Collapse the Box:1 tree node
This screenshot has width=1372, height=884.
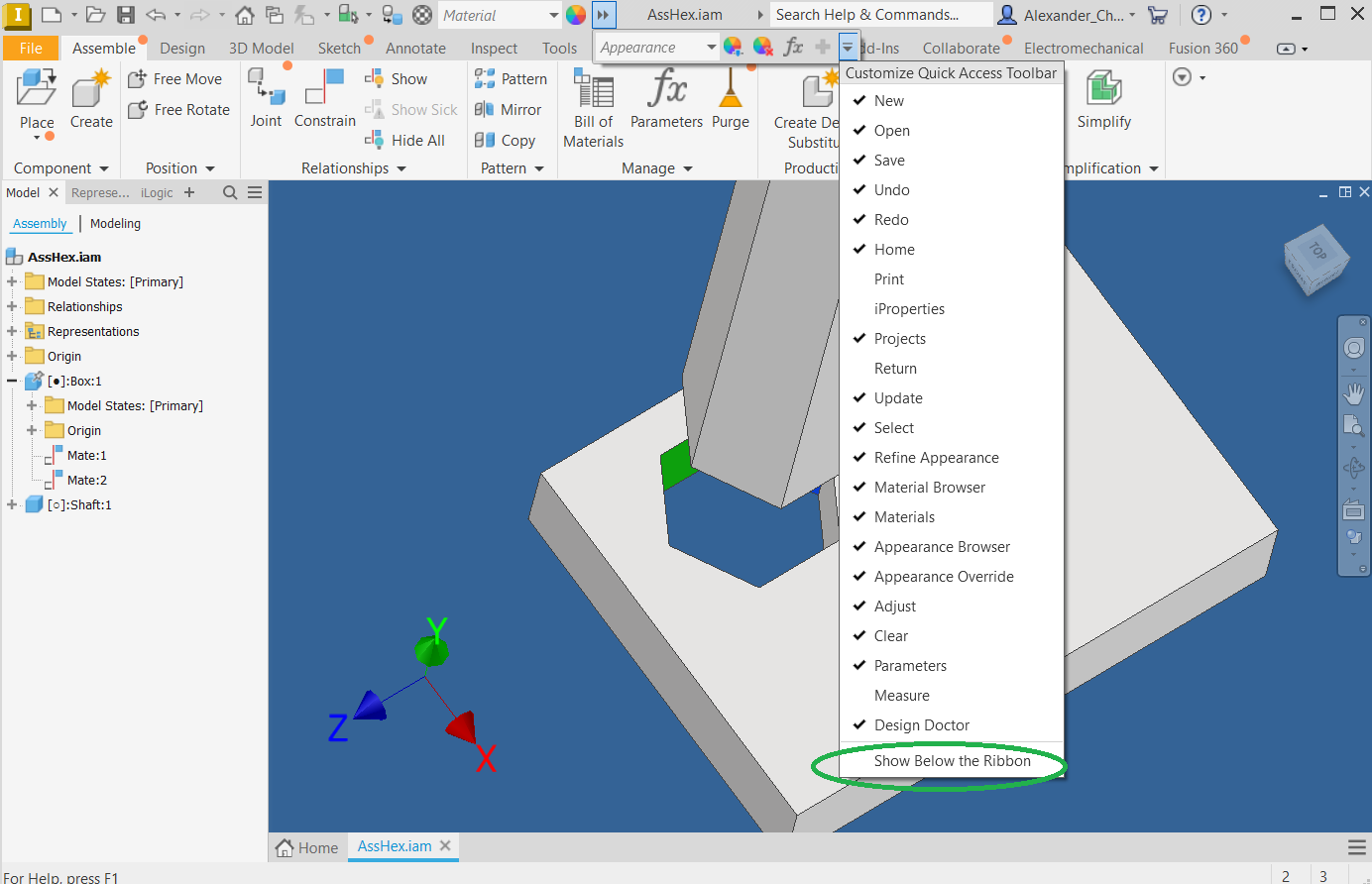12,381
